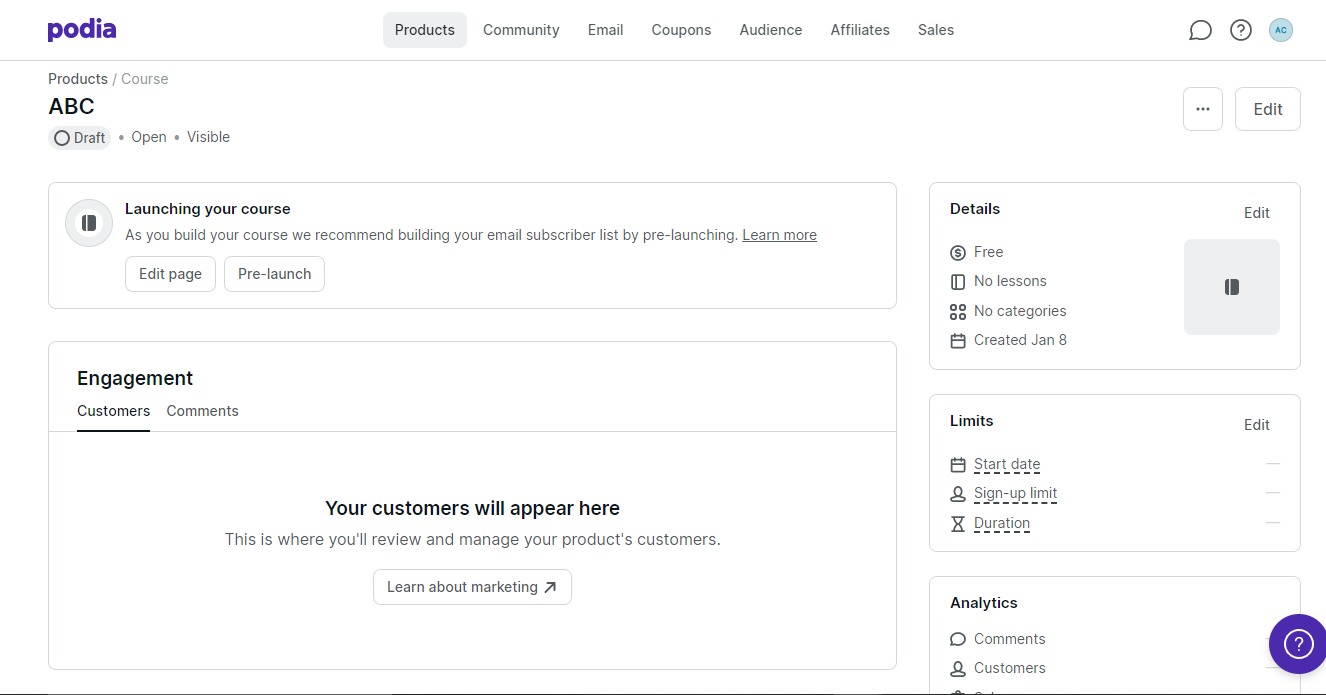Screen dimensions: 1326x695
Task: Go to the Coupons section
Action: pos(681,30)
